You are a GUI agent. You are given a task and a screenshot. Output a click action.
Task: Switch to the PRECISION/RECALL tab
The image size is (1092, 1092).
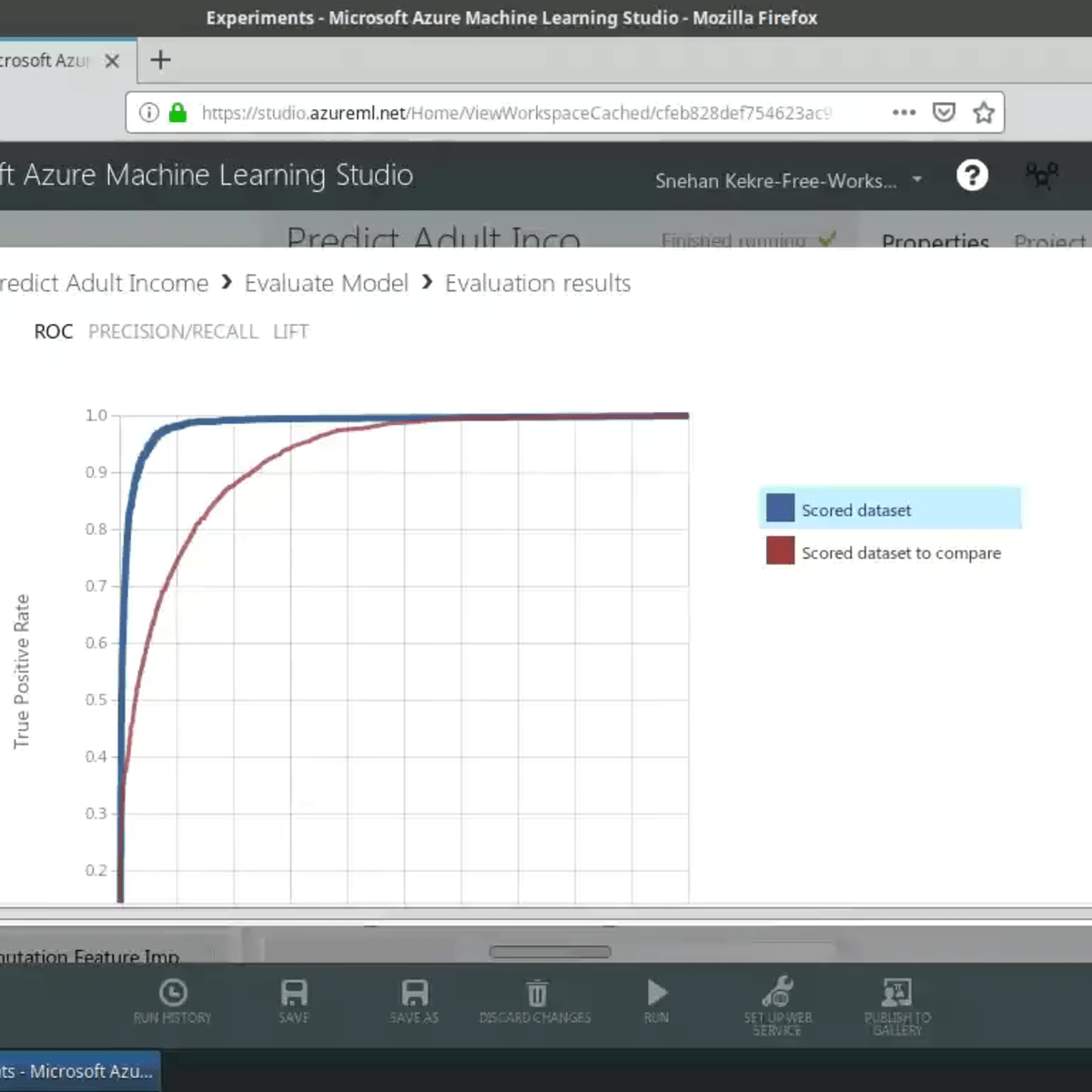(173, 331)
